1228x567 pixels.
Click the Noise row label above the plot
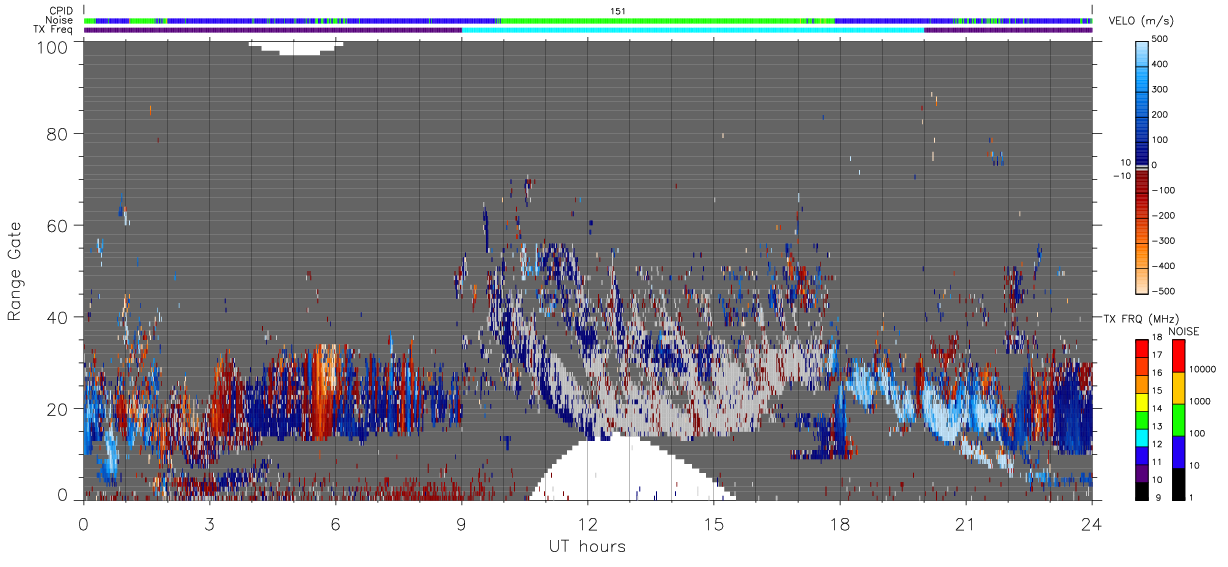click(60, 20)
